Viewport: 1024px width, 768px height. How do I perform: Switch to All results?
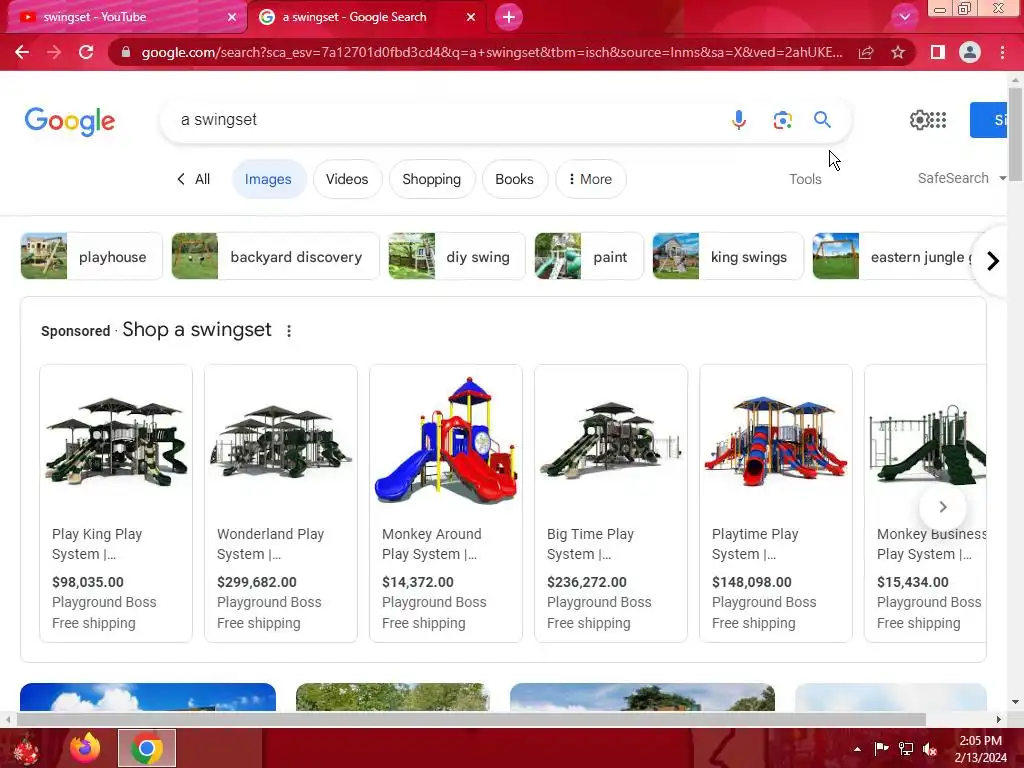tap(193, 179)
